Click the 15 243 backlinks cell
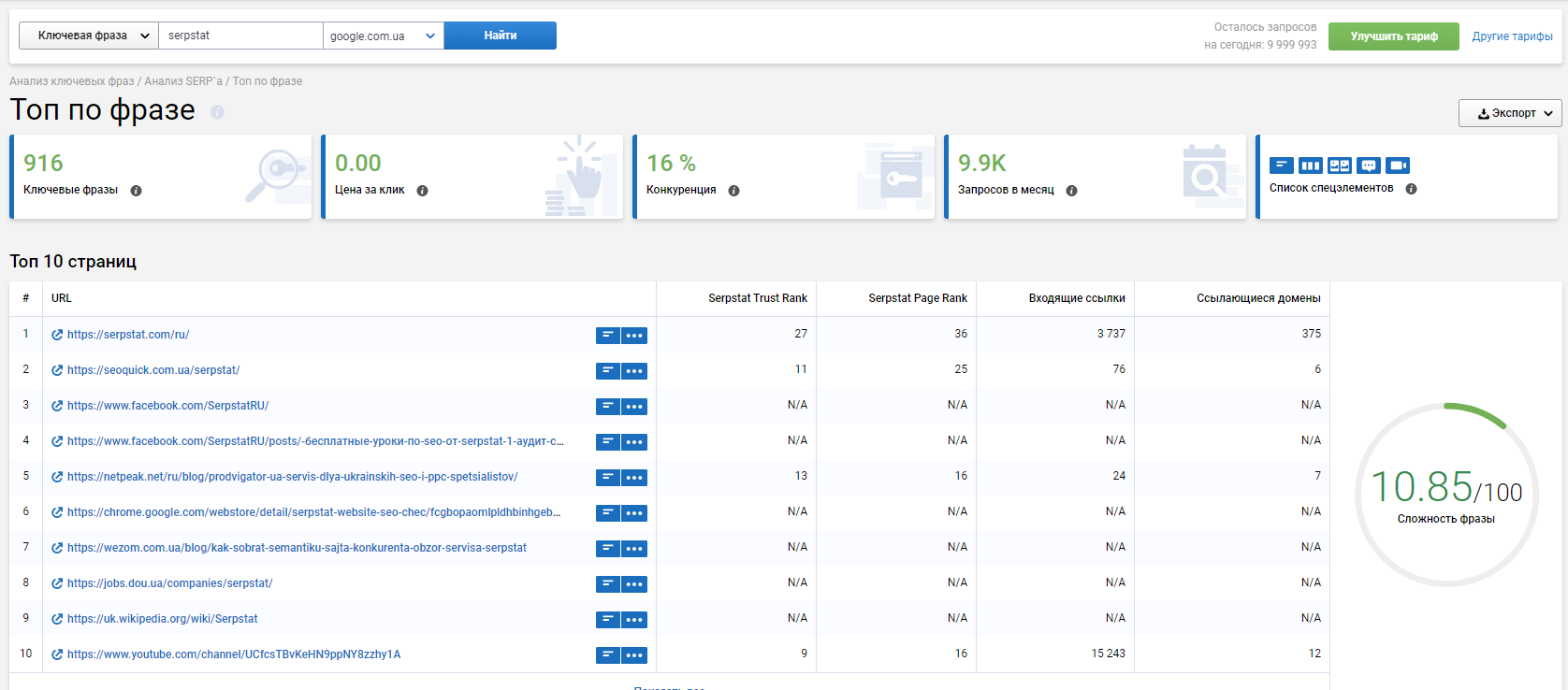The width and height of the screenshot is (1568, 690). [x=1108, y=654]
